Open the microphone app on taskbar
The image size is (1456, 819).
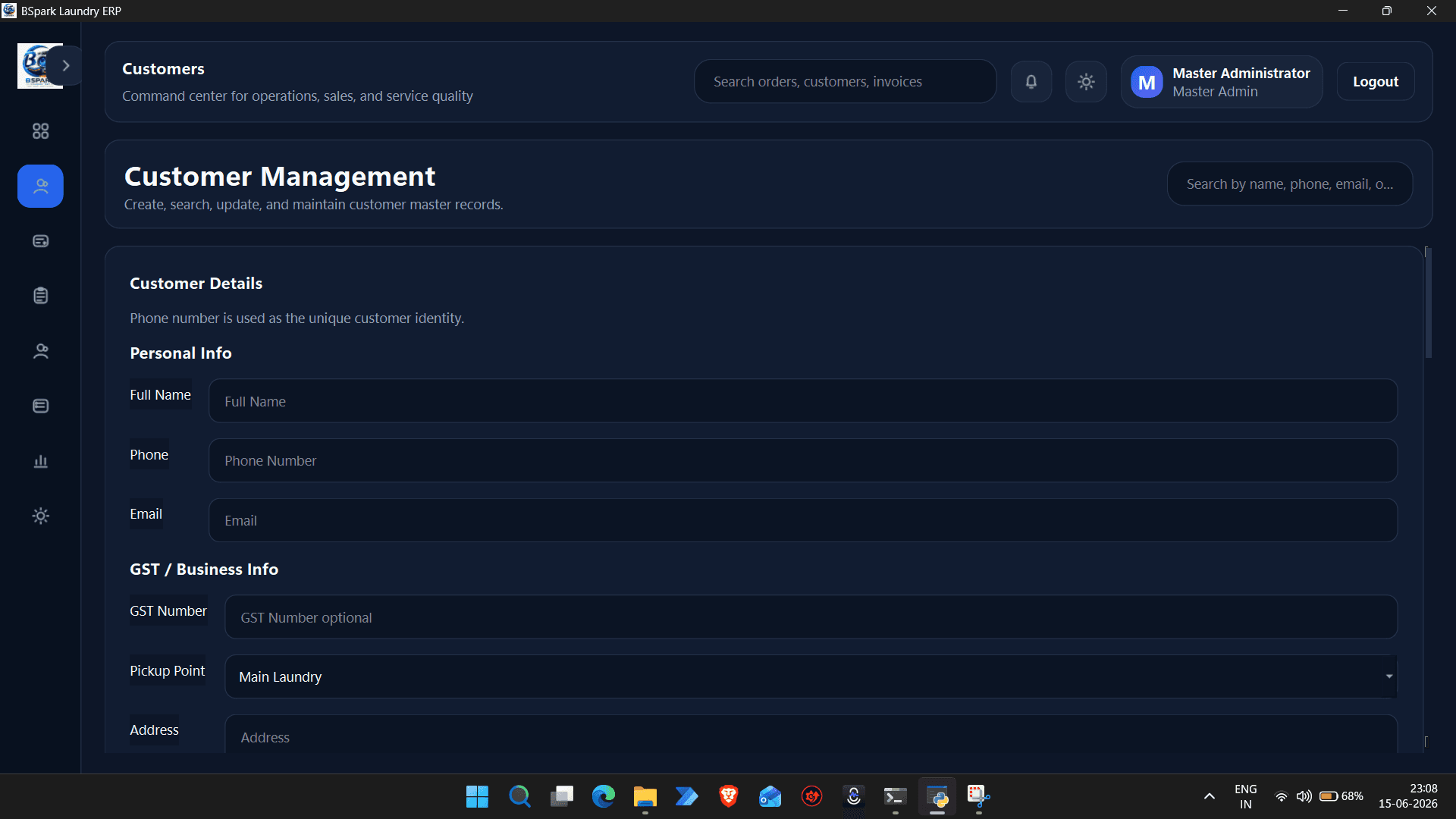[x=854, y=796]
